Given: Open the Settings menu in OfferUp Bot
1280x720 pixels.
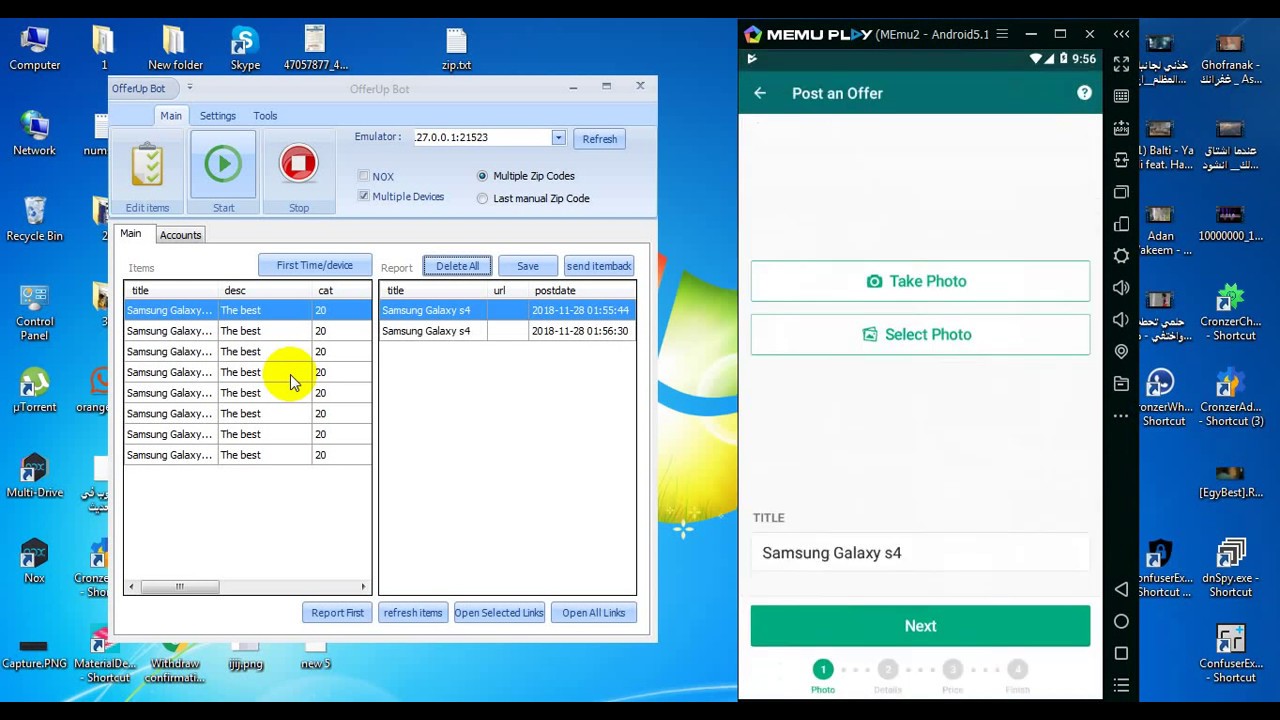Looking at the screenshot, I should click(217, 115).
